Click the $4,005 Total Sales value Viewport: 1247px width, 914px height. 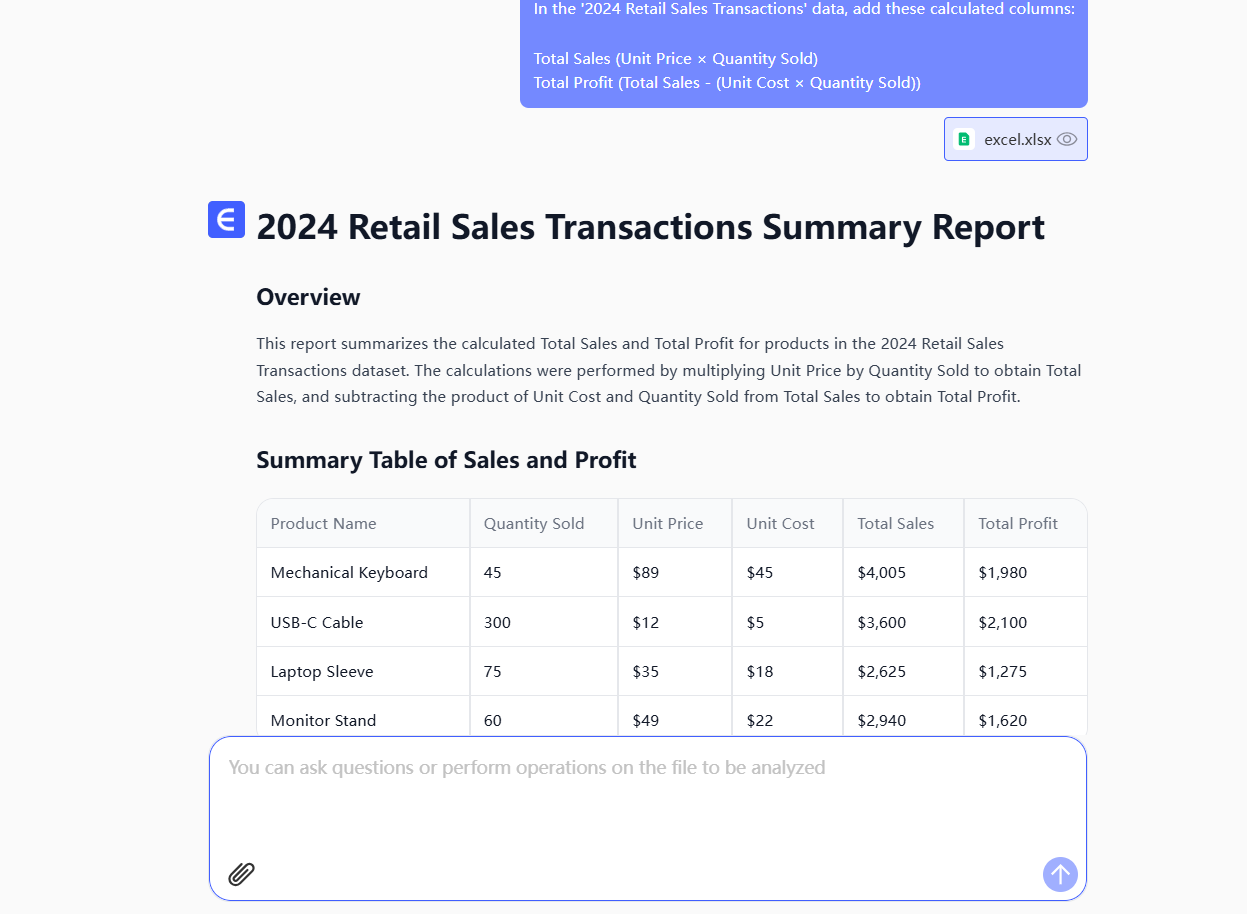(x=881, y=572)
